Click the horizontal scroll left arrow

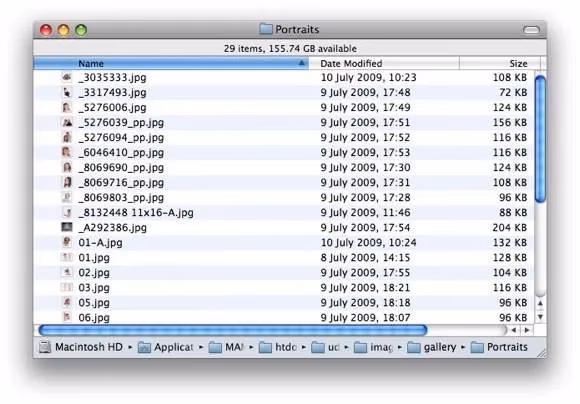(x=514, y=330)
